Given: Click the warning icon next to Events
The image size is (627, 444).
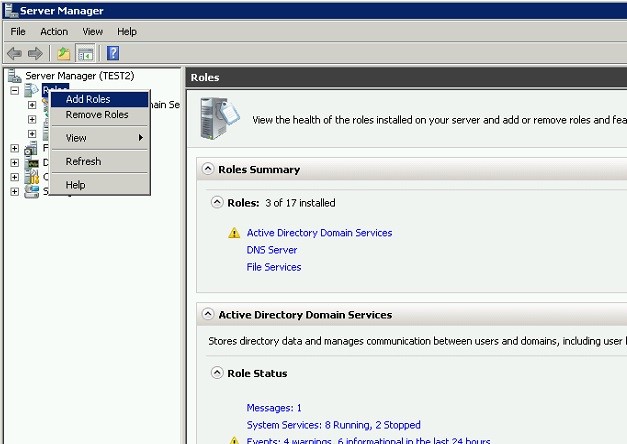Looking at the screenshot, I should tap(234, 440).
